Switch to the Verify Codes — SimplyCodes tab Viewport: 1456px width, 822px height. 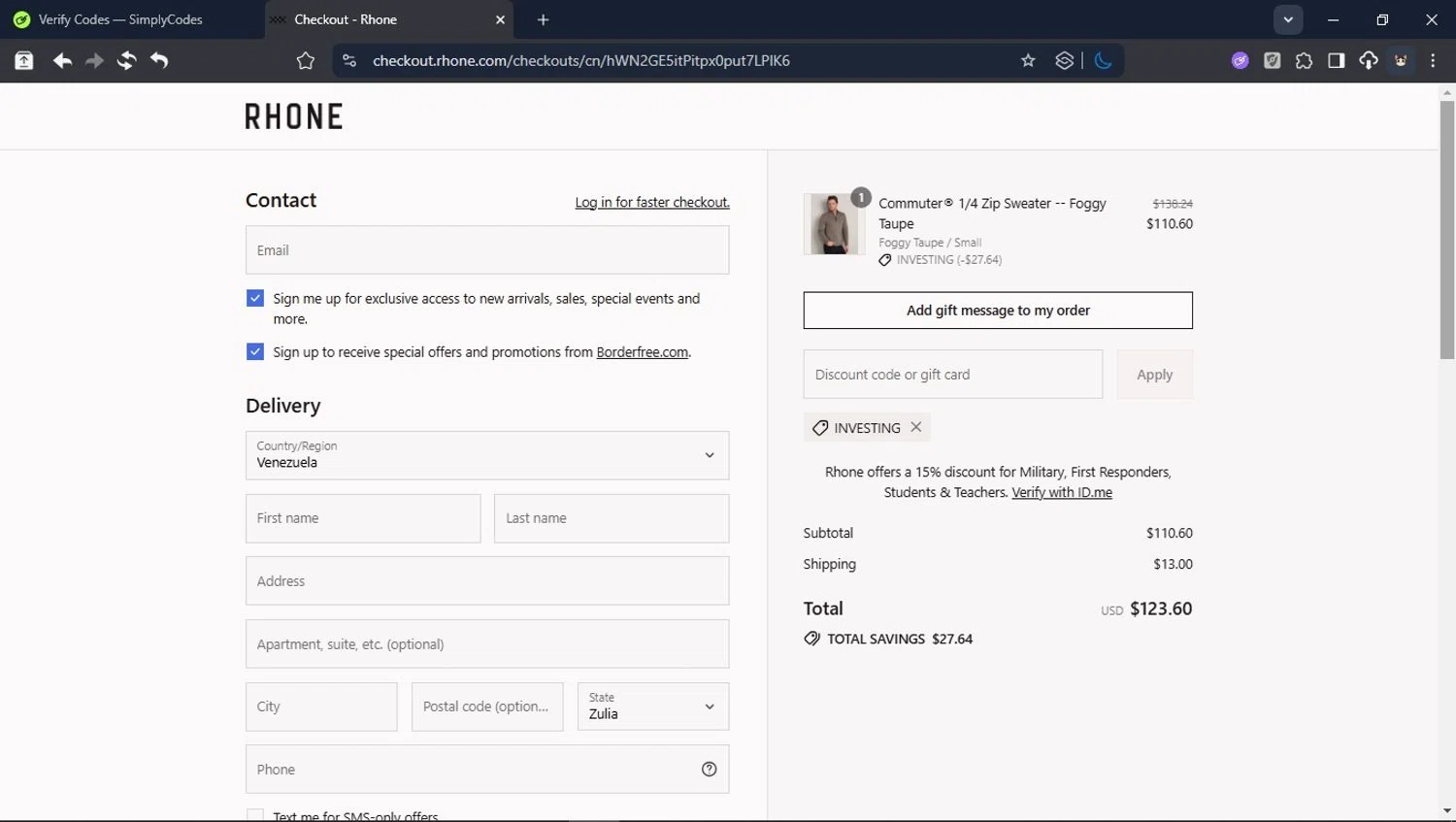click(x=121, y=19)
